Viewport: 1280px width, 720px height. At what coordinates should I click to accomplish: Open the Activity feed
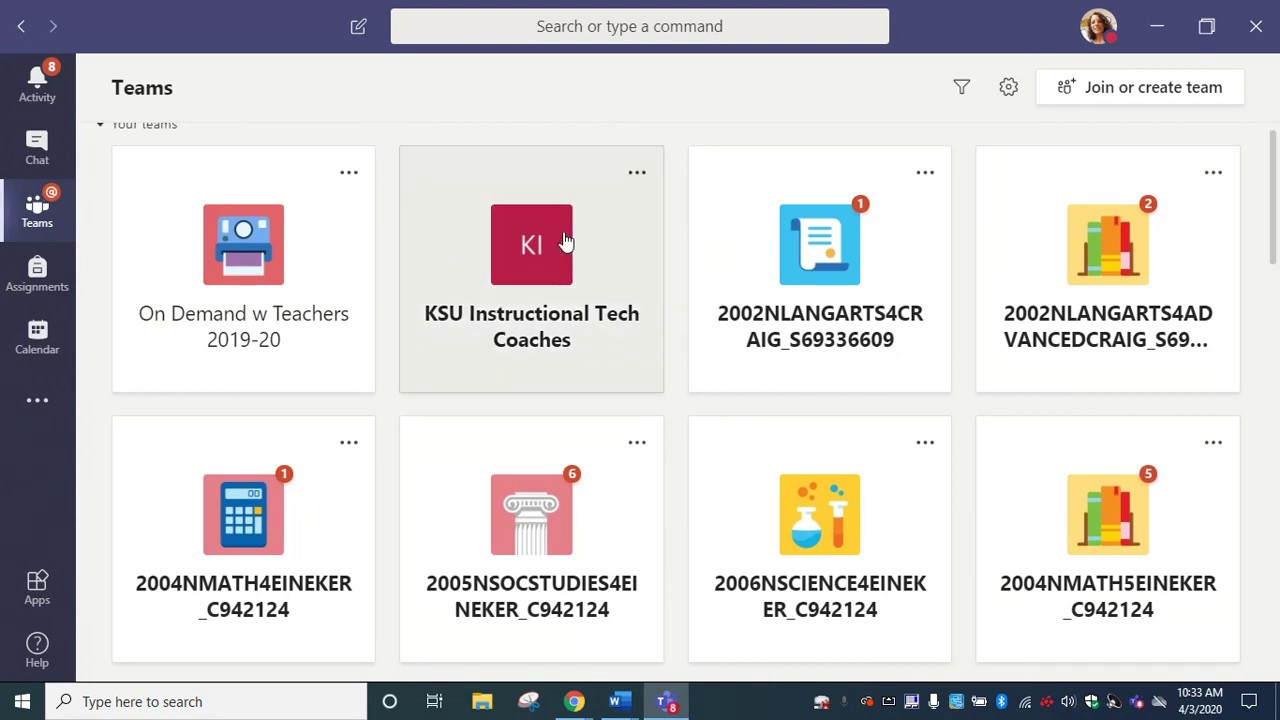click(37, 82)
